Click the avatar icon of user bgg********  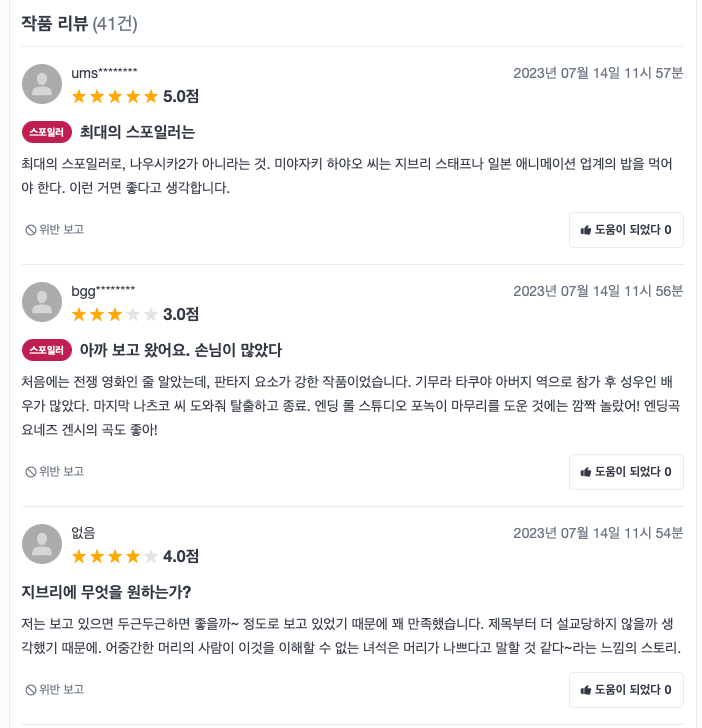pos(42,302)
